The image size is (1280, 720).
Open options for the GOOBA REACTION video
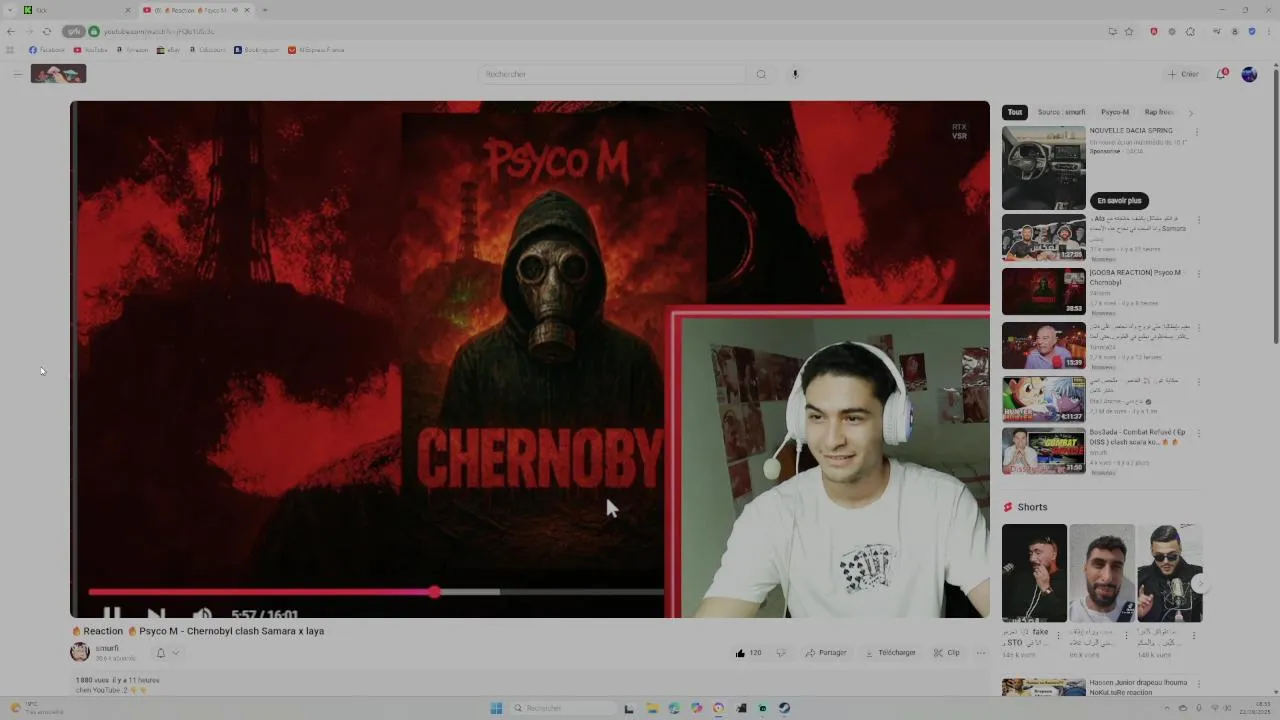point(1198,274)
